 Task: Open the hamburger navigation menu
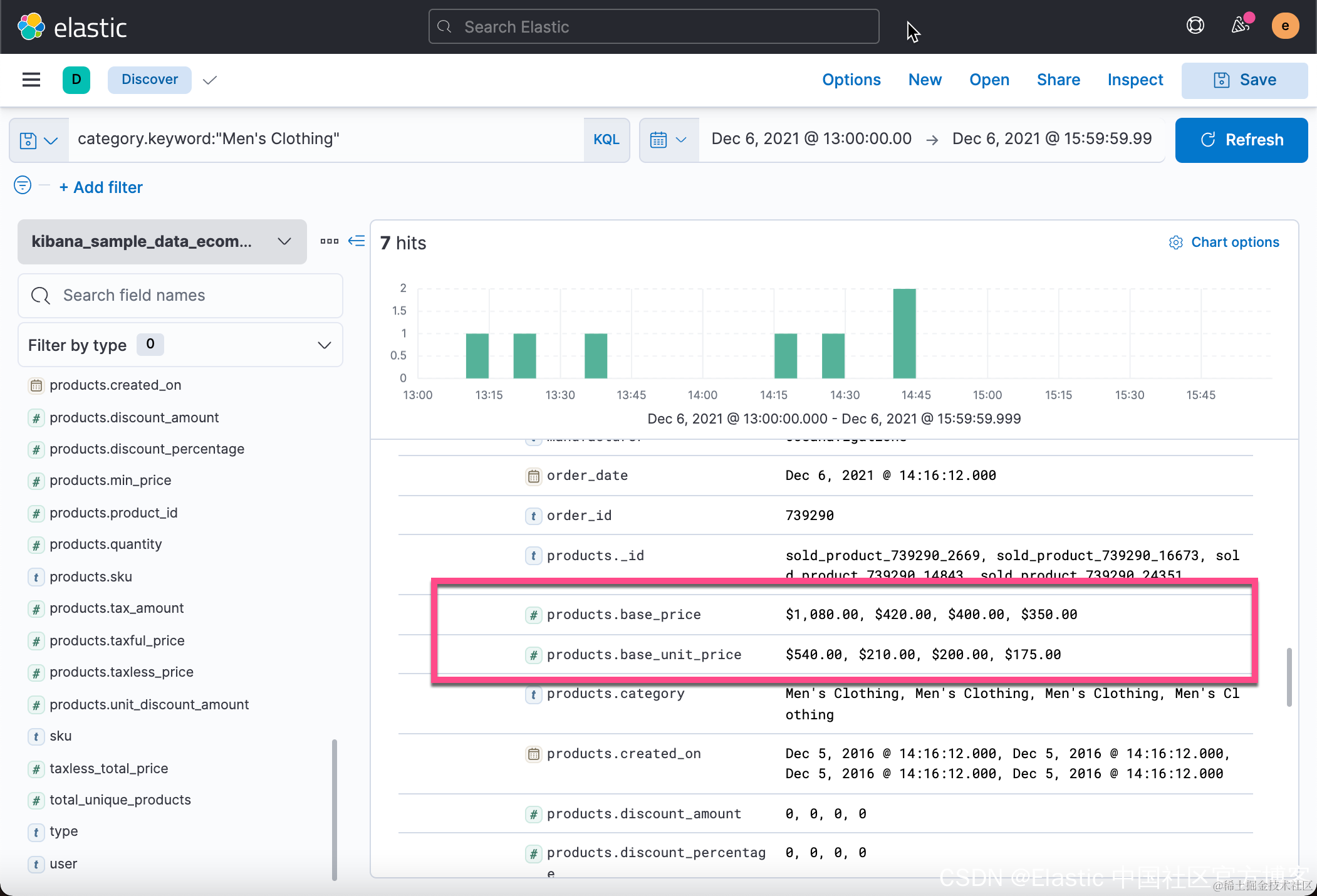[31, 80]
